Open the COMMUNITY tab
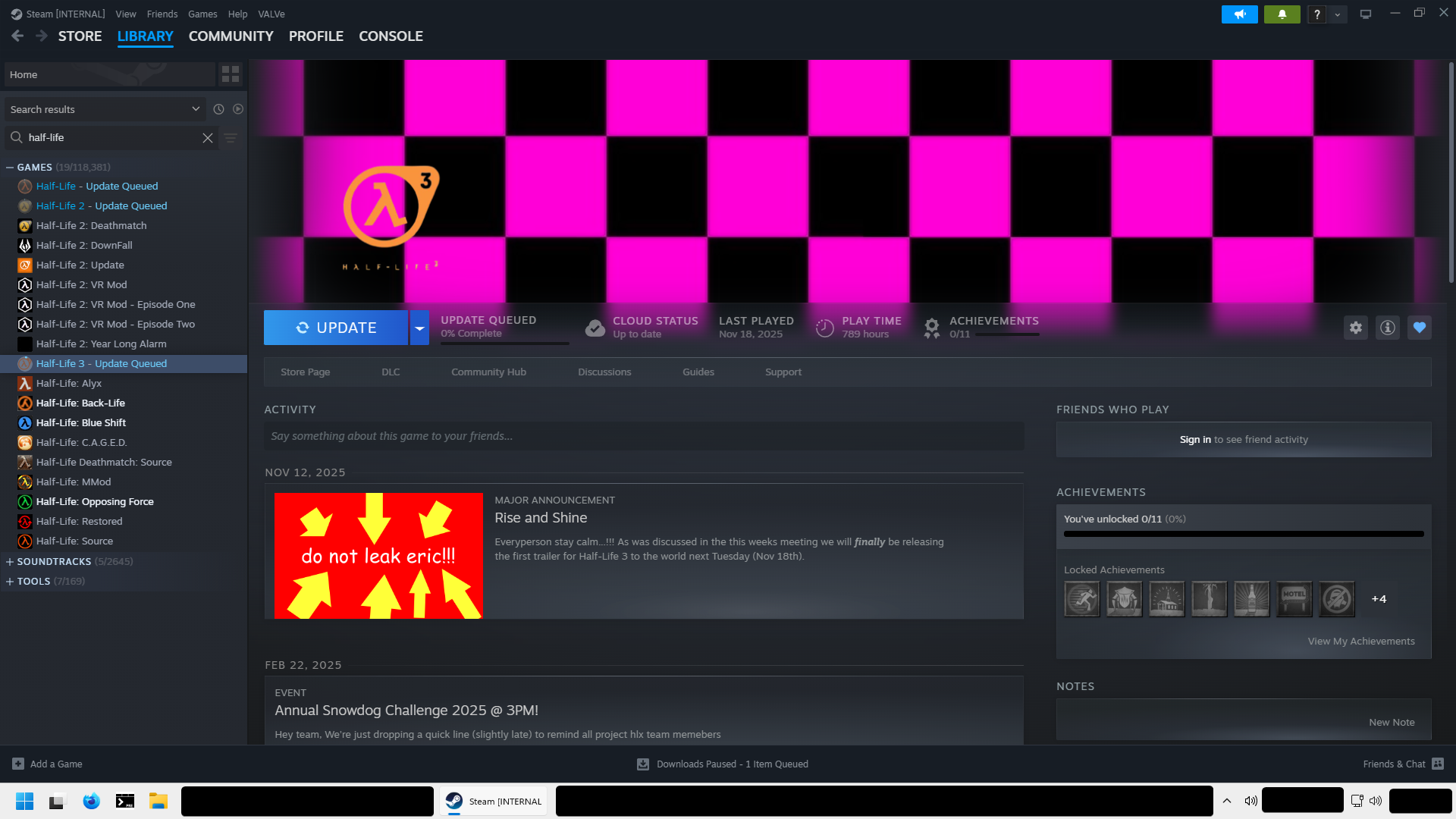Viewport: 1456px width, 819px height. [x=231, y=36]
